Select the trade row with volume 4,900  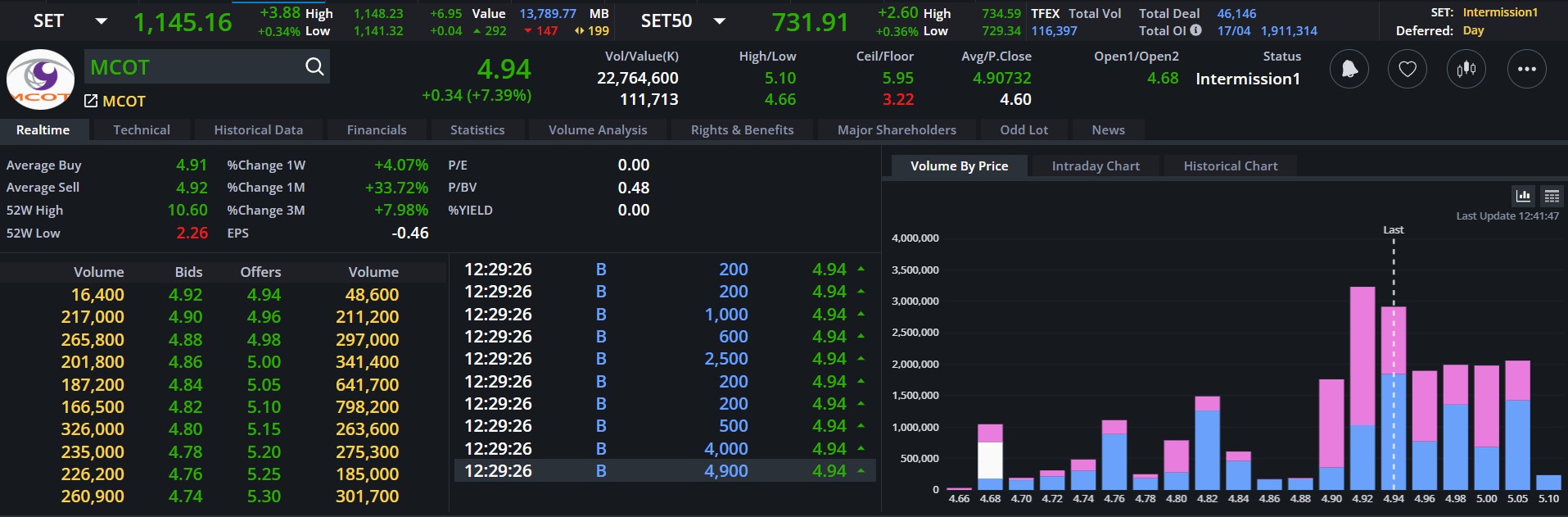(x=665, y=471)
